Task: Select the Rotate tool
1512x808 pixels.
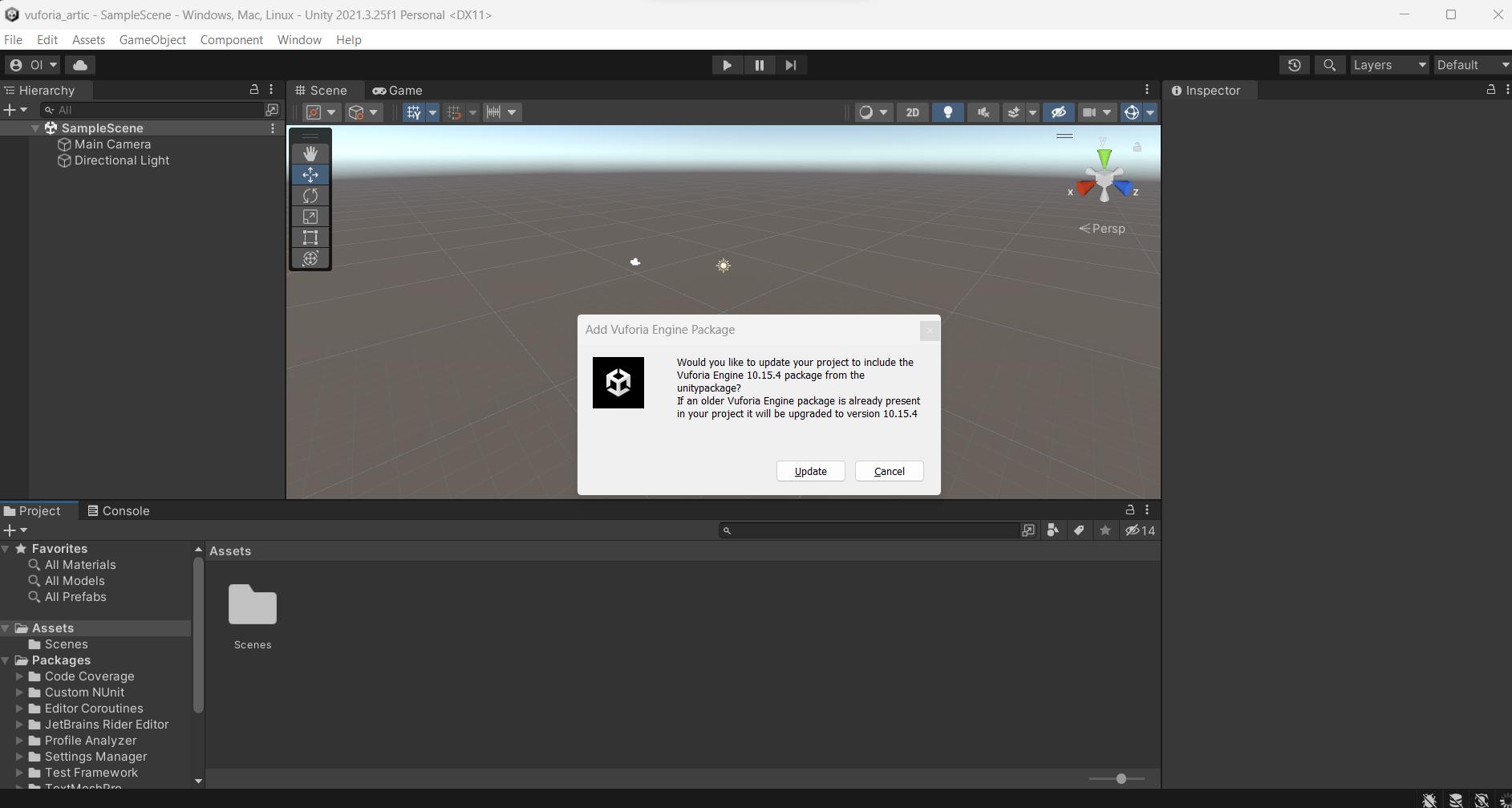Action: [x=310, y=196]
